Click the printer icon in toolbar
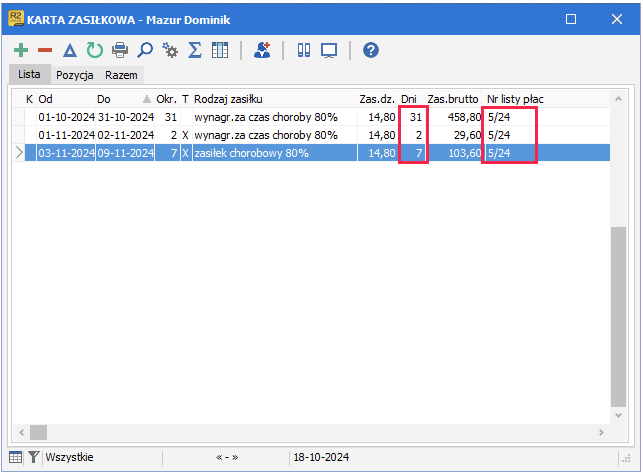This screenshot has width=643, height=473. click(x=120, y=50)
